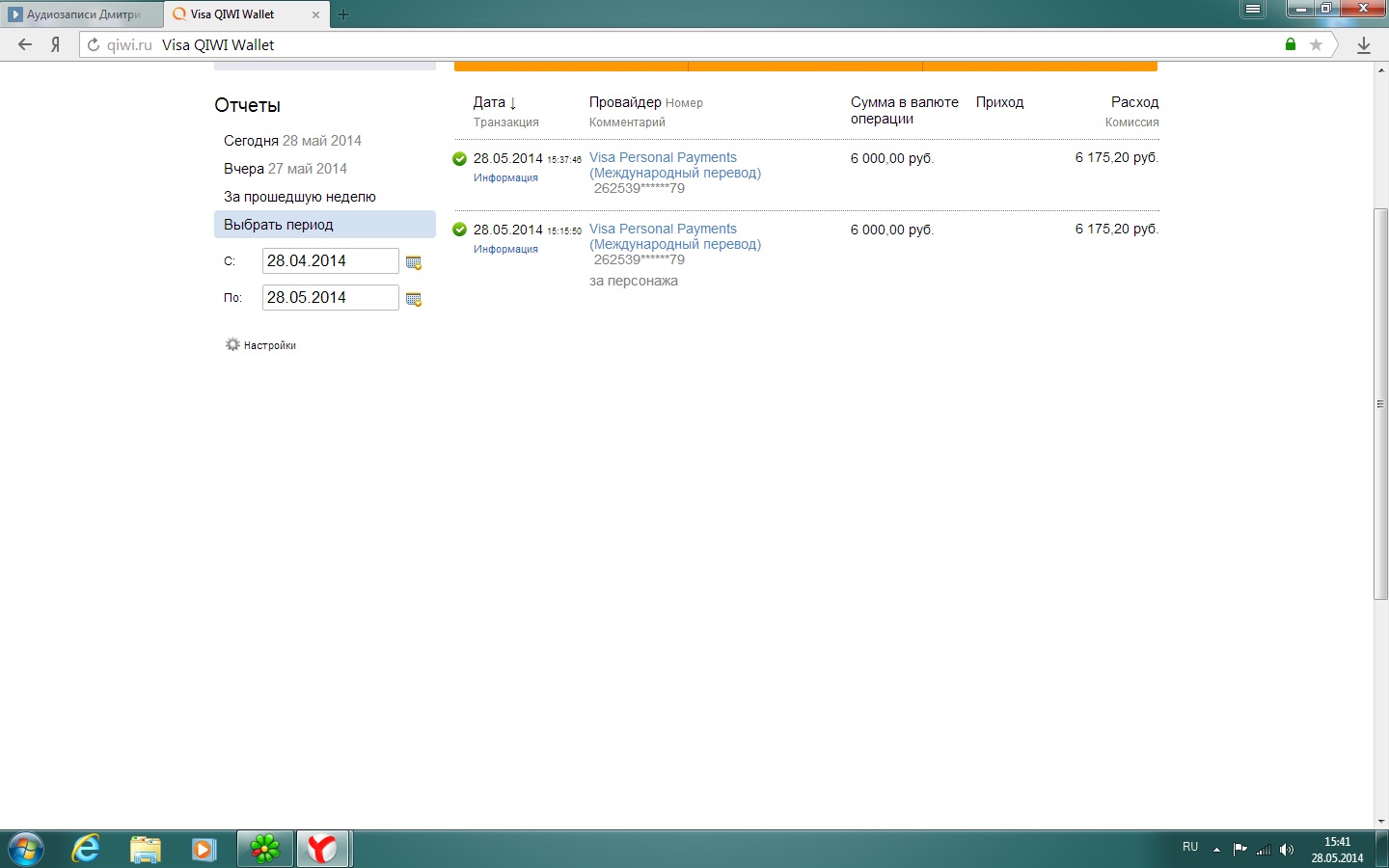
Task: Switch to the Аудиозаписи Дмитри tab
Action: [x=83, y=14]
